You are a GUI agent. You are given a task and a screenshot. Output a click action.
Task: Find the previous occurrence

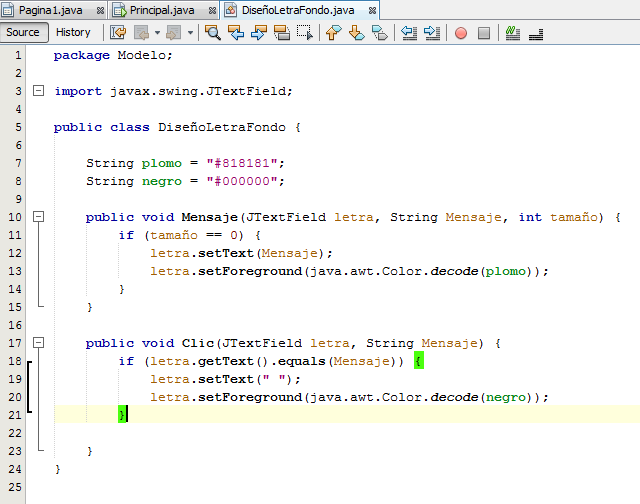tap(236, 33)
